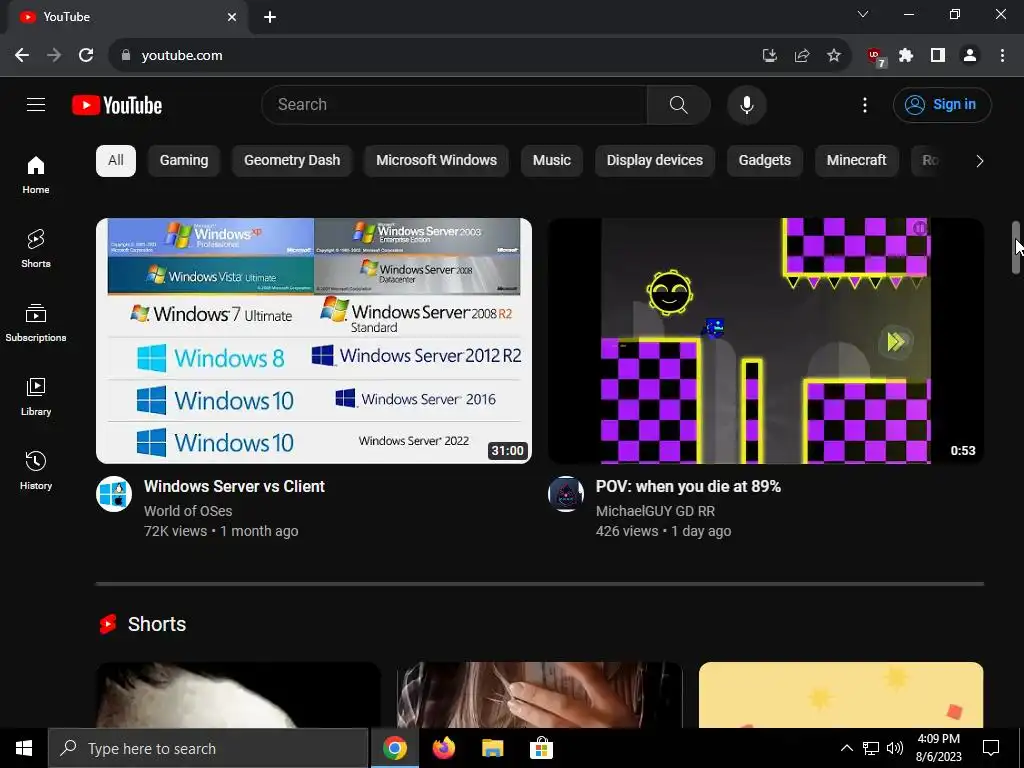
Task: Open the tab search dropdown arrow
Action: click(x=863, y=14)
